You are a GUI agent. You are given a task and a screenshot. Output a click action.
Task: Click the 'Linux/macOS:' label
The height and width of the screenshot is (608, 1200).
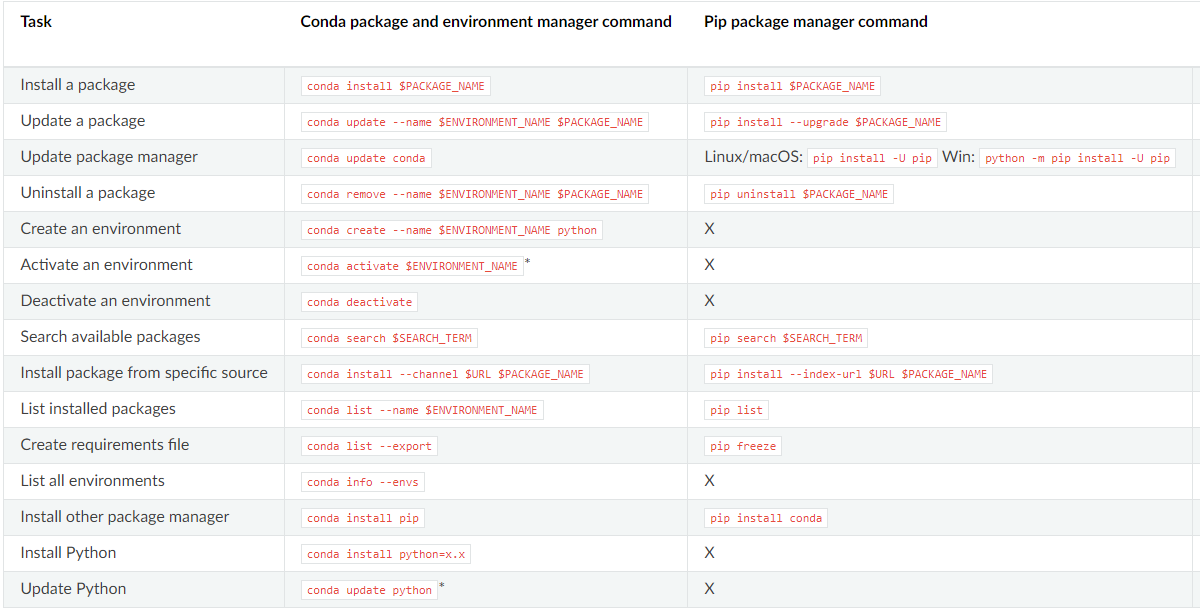click(753, 157)
